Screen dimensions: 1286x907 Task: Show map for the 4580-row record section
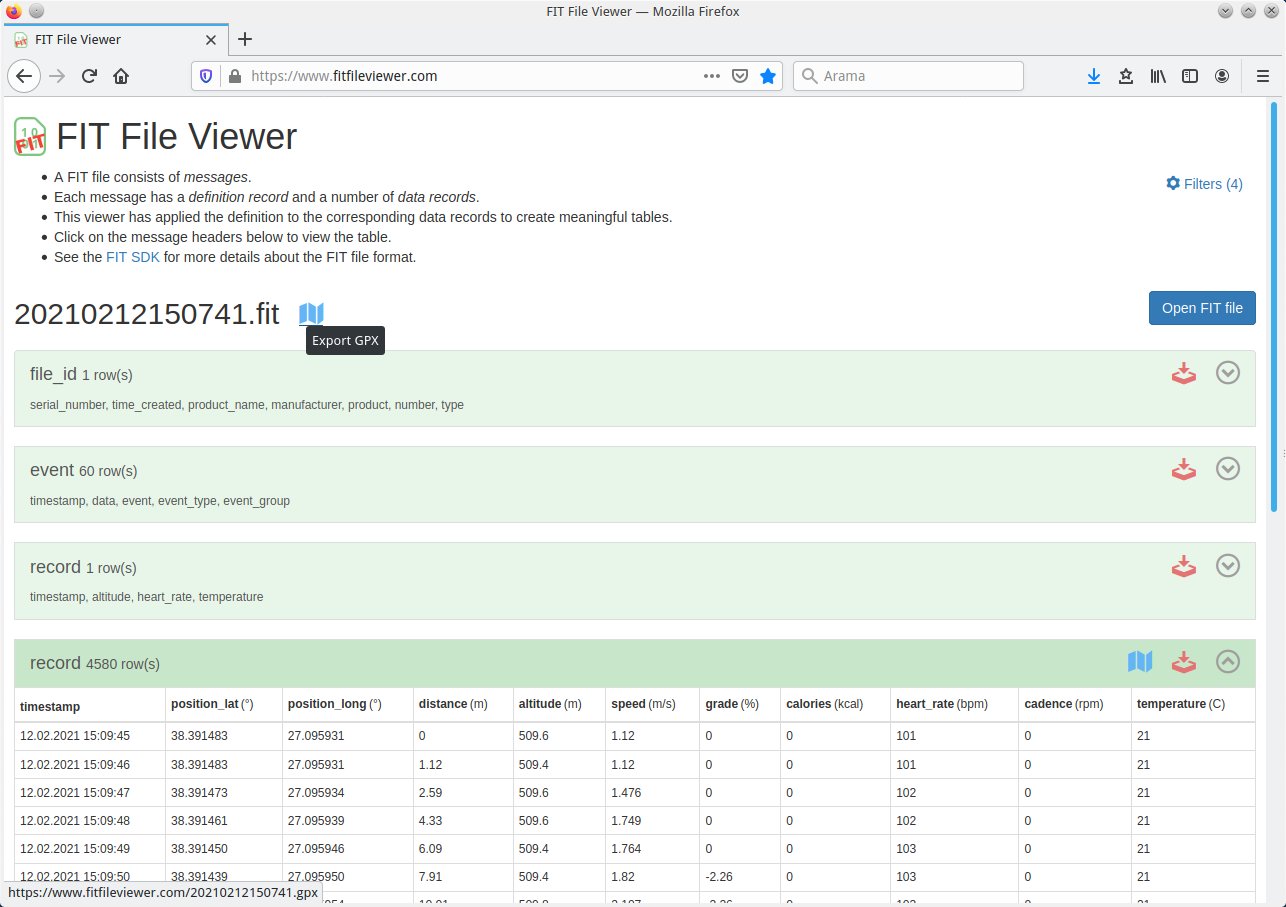[1140, 662]
